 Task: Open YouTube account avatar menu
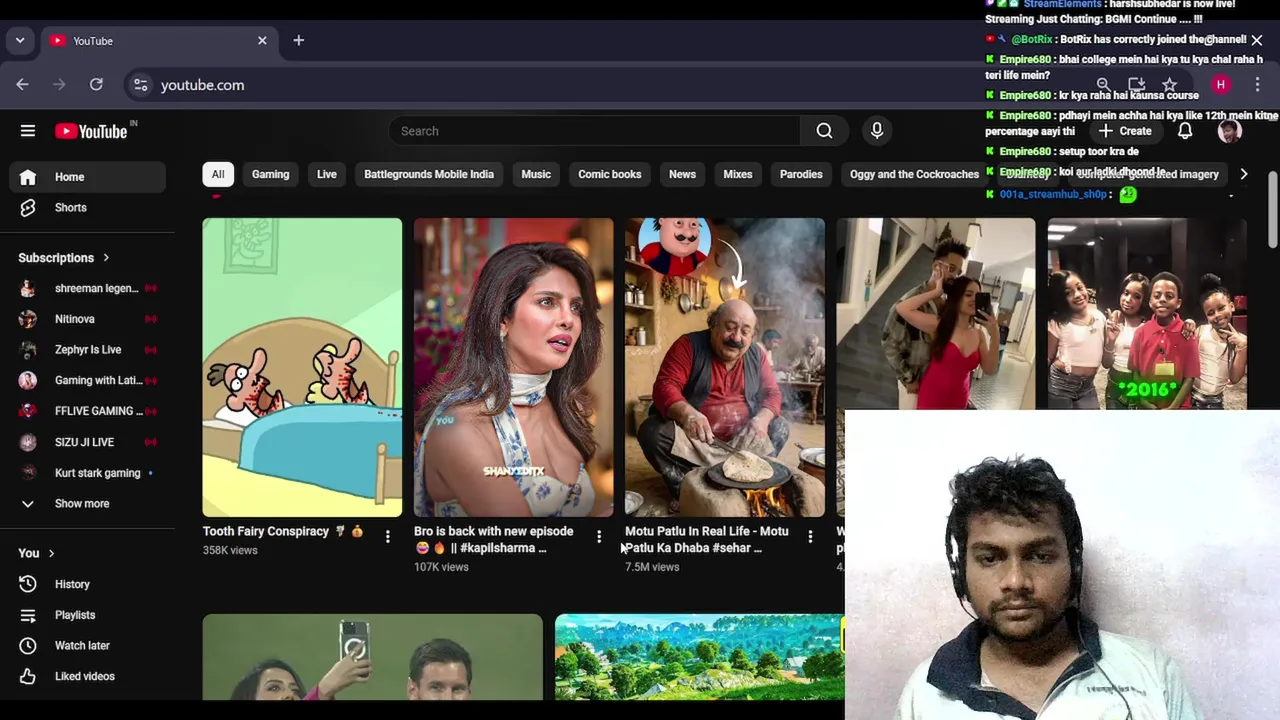coord(1229,131)
